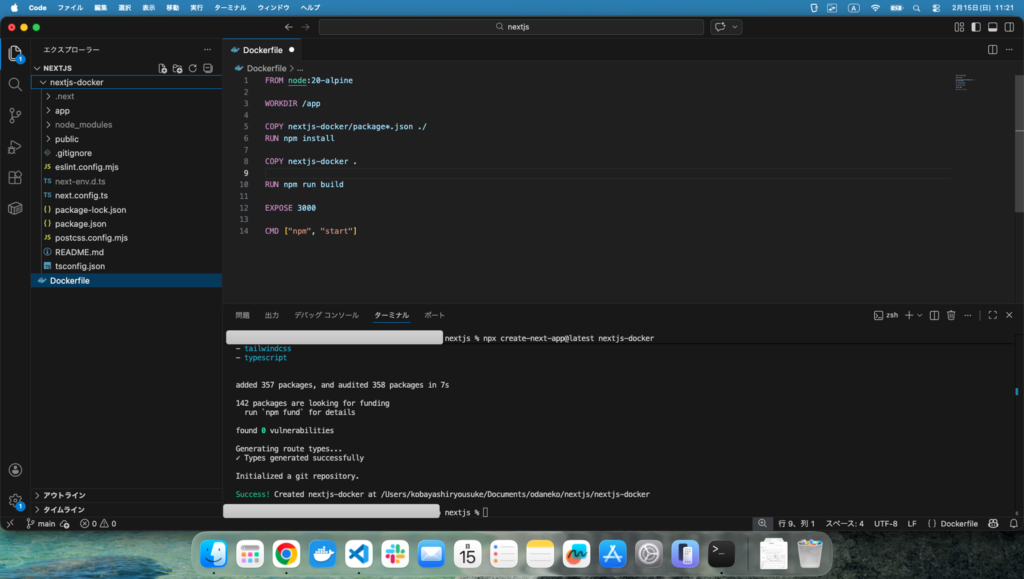1024x579 pixels.
Task: Open the Search view in activity bar
Action: (15, 84)
